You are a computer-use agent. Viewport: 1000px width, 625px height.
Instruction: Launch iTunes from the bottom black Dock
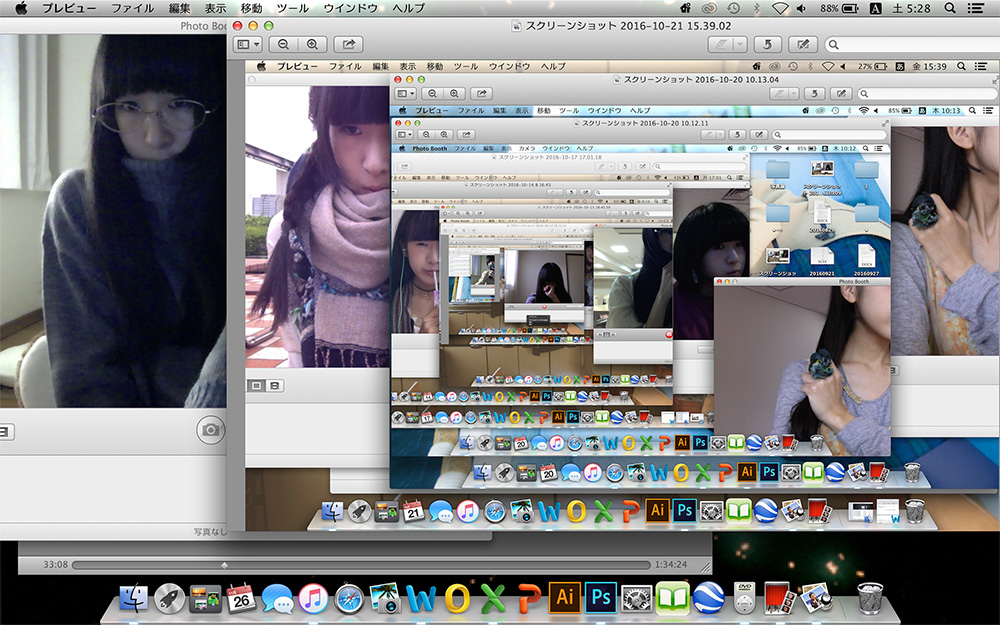313,599
